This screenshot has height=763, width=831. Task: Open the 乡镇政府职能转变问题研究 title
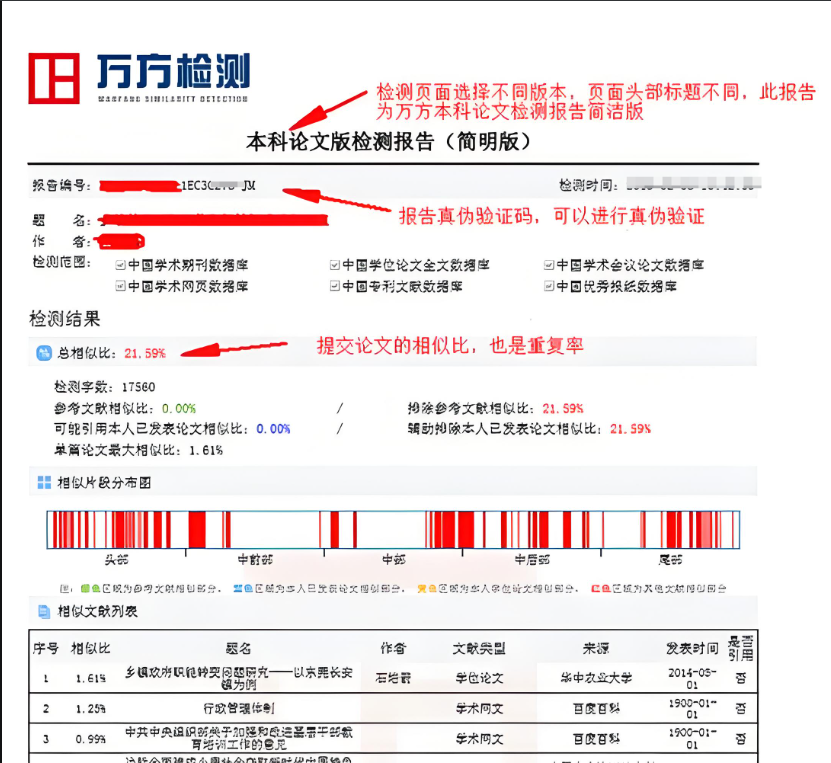click(x=239, y=678)
